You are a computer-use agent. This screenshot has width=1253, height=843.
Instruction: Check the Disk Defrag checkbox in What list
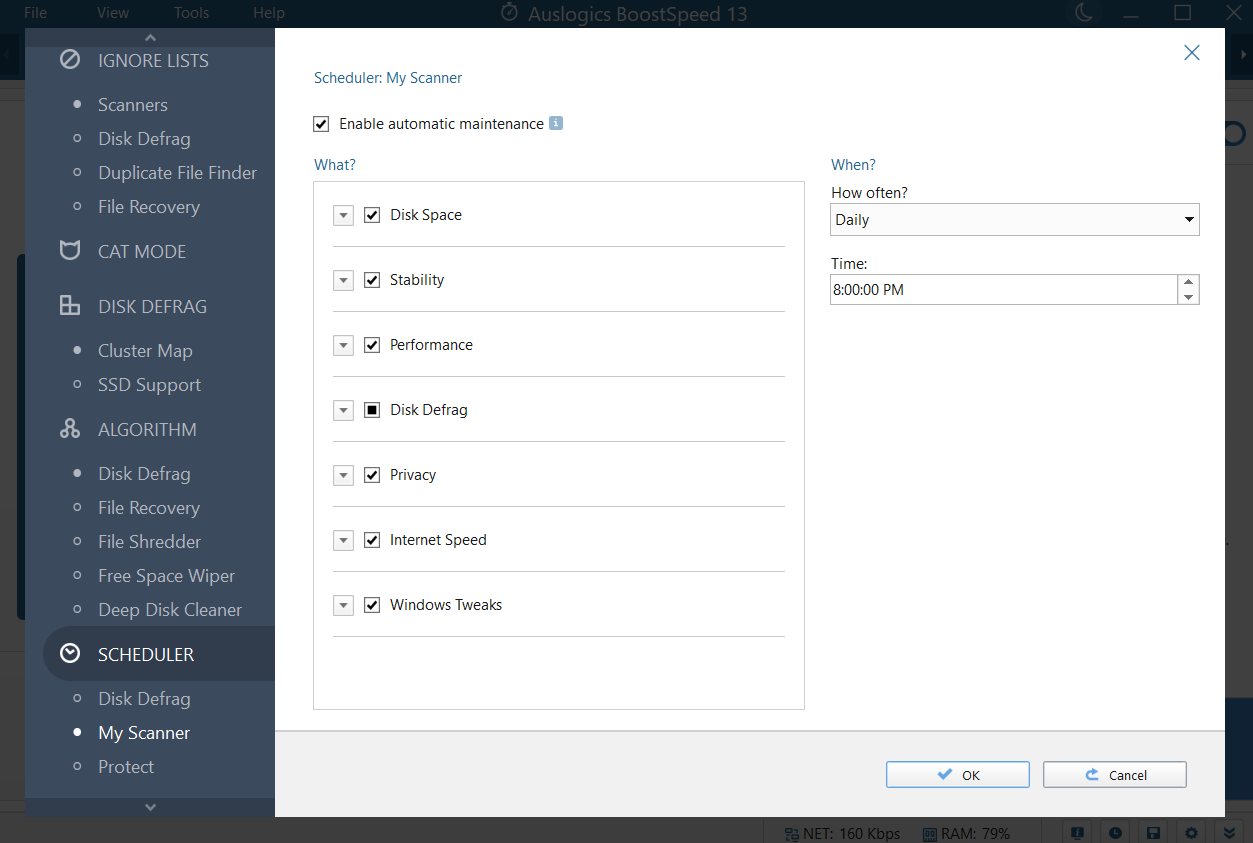(372, 410)
